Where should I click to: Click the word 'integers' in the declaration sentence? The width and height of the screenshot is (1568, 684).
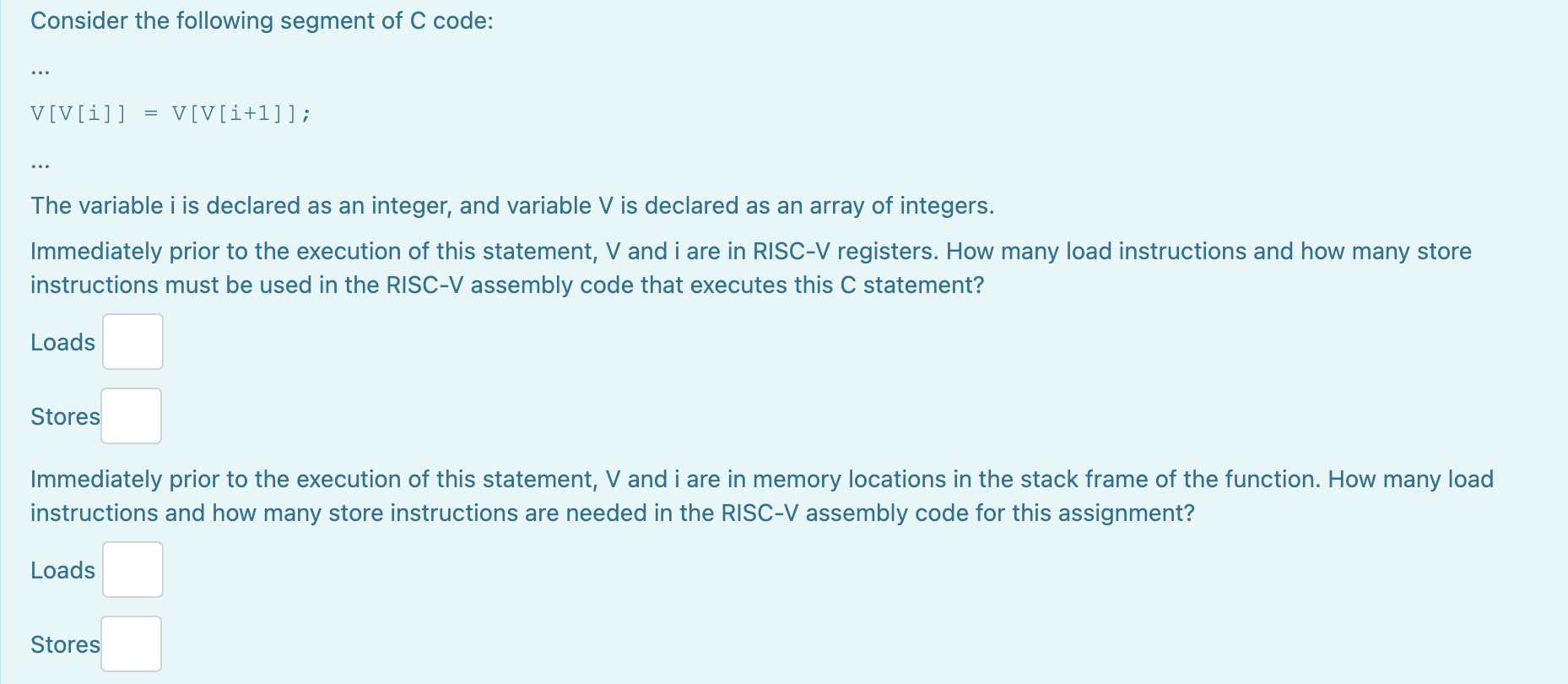(x=944, y=204)
